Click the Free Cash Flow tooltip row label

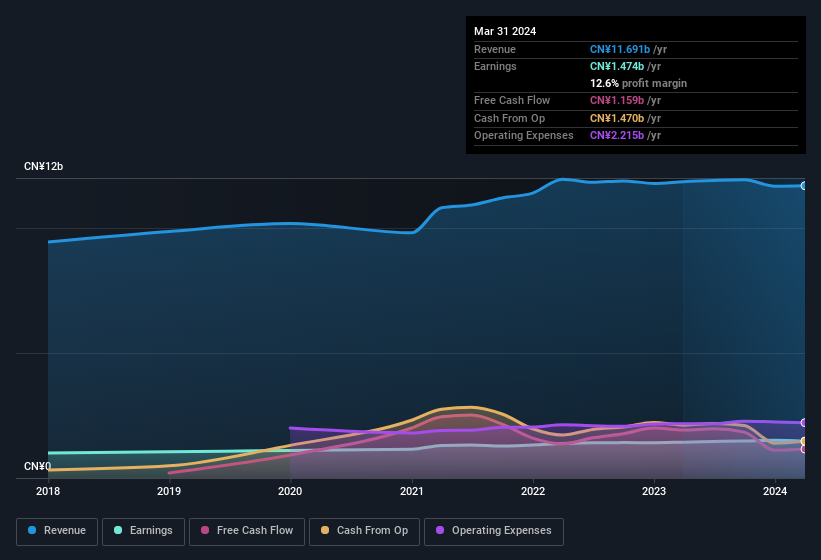pyautogui.click(x=512, y=100)
